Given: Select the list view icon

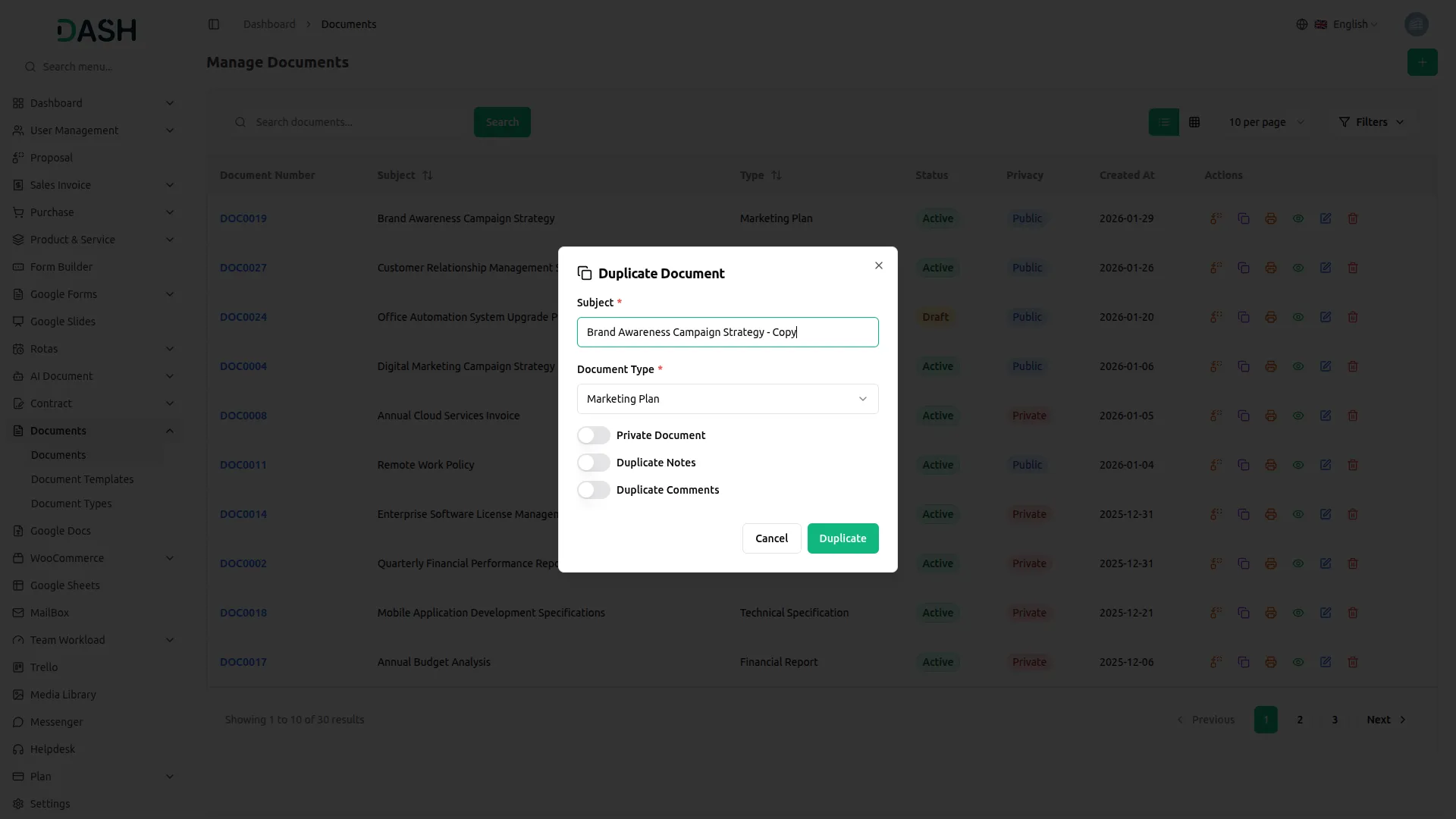Looking at the screenshot, I should coord(1164,121).
